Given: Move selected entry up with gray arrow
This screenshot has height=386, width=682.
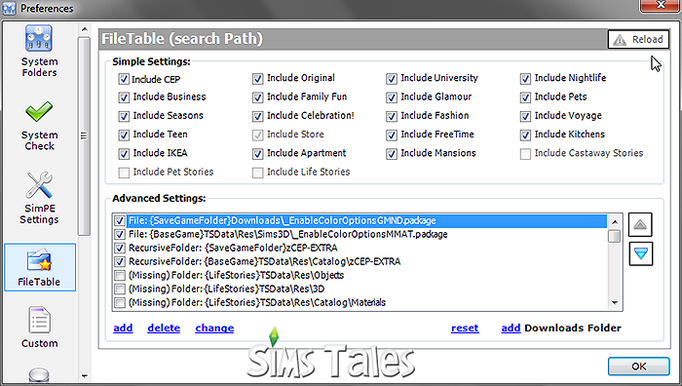Looking at the screenshot, I should click(640, 225).
